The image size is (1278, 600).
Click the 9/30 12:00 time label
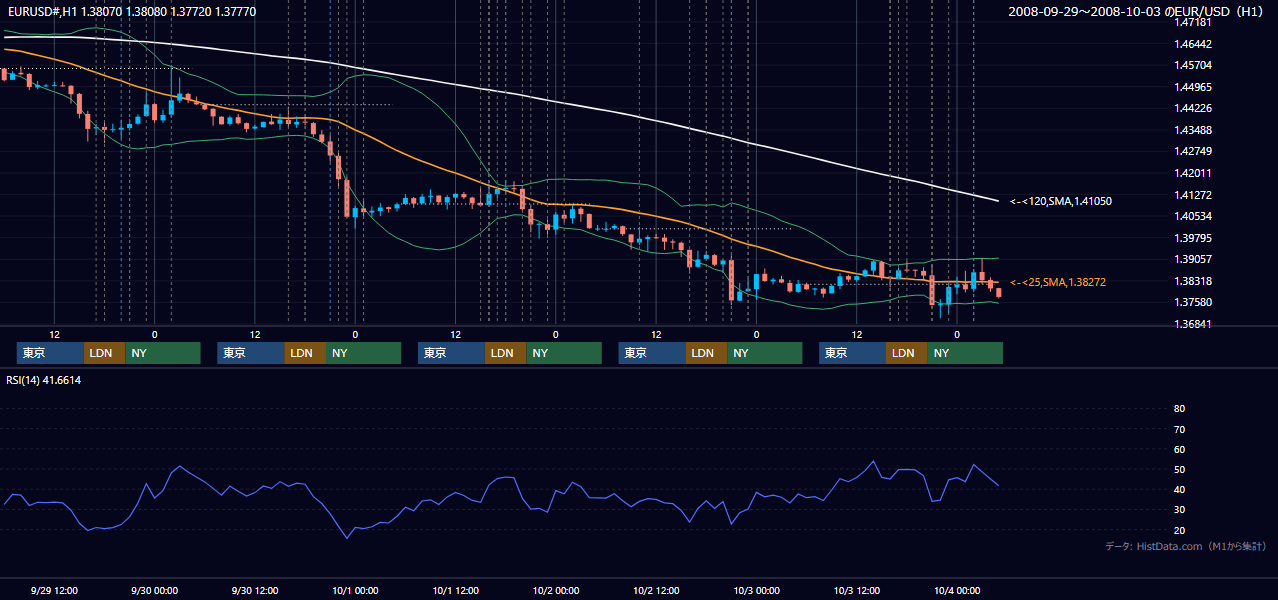[x=255, y=590]
